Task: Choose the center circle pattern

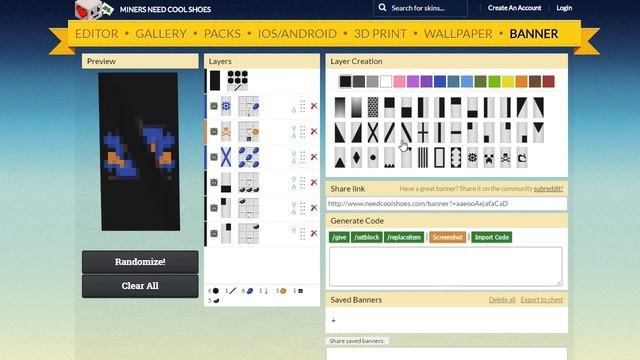Action: click(373, 158)
